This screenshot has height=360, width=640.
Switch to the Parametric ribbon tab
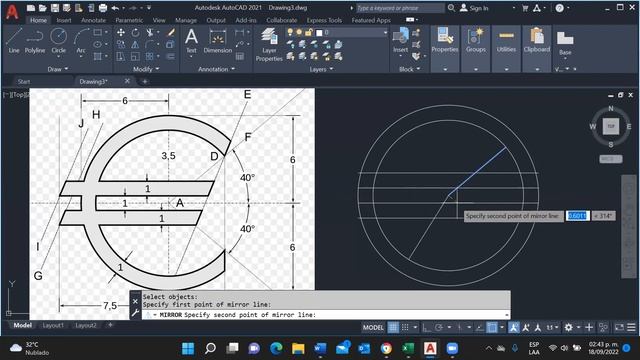pos(129,20)
